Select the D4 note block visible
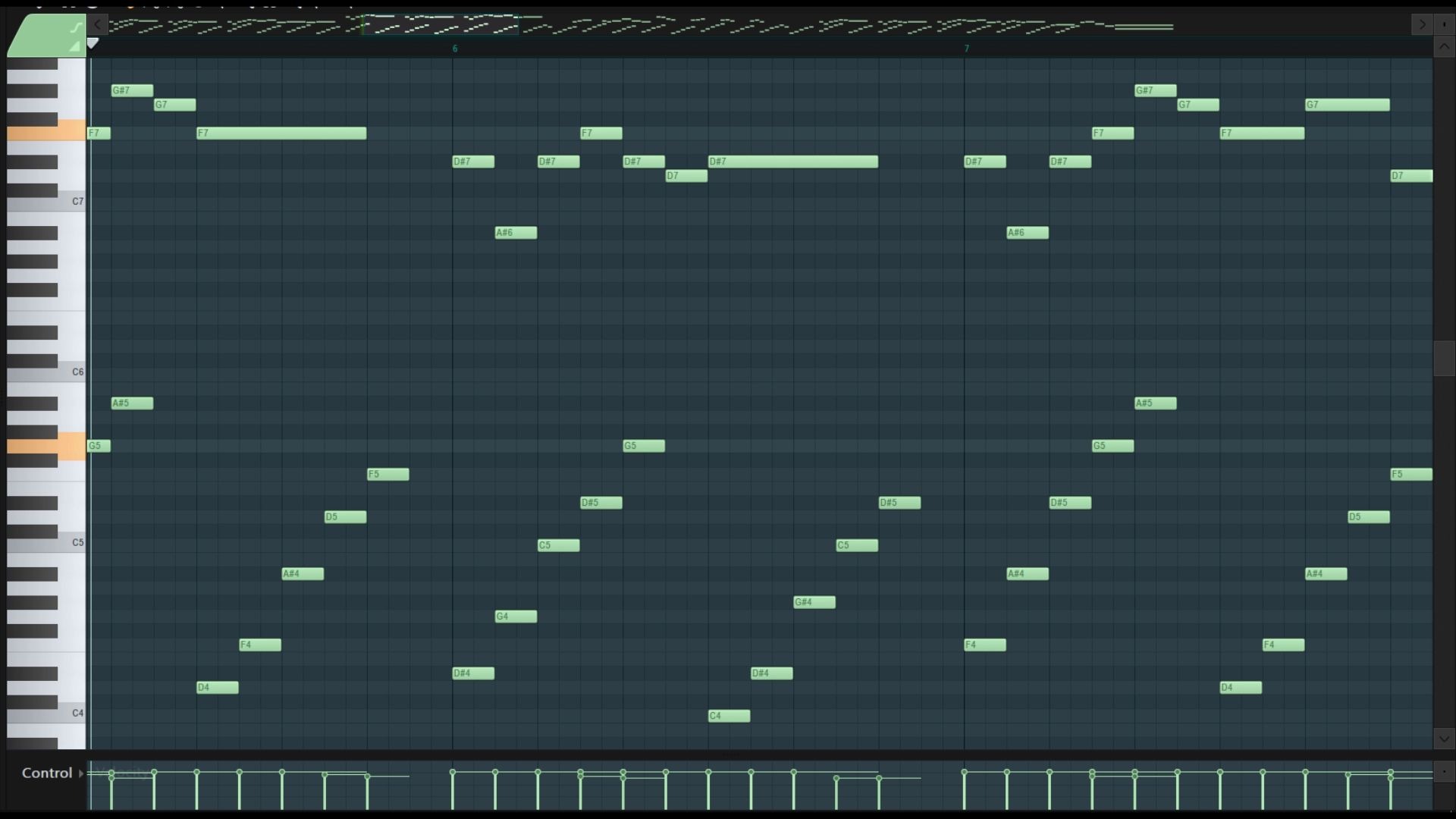The image size is (1456, 819). pyautogui.click(x=216, y=687)
